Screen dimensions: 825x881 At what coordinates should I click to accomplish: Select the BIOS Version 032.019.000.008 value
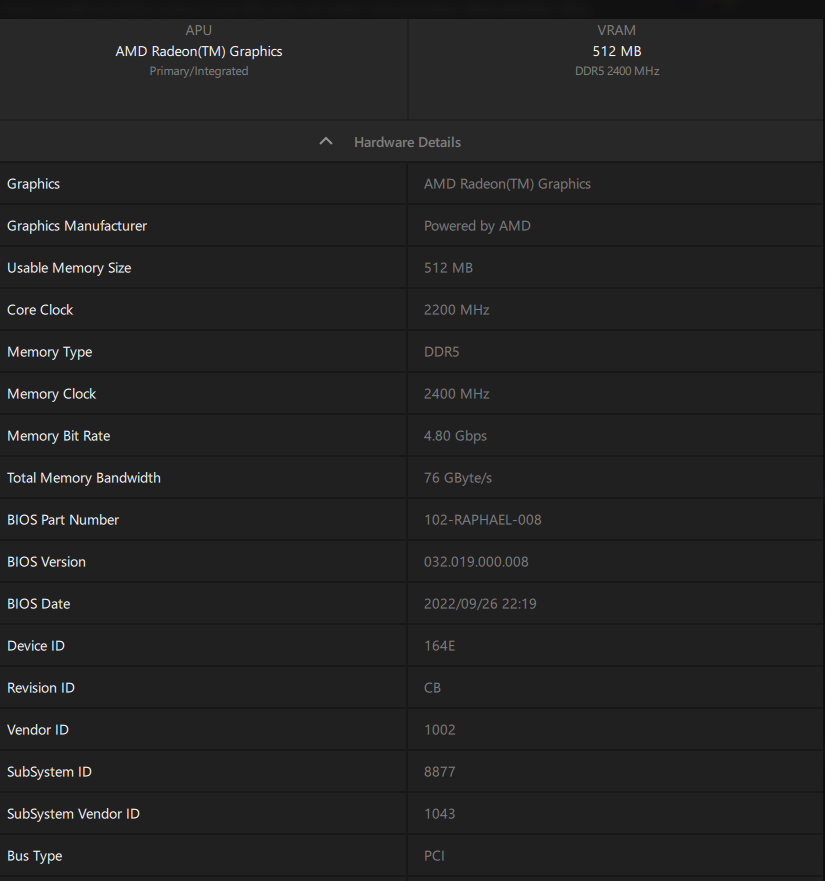(476, 562)
